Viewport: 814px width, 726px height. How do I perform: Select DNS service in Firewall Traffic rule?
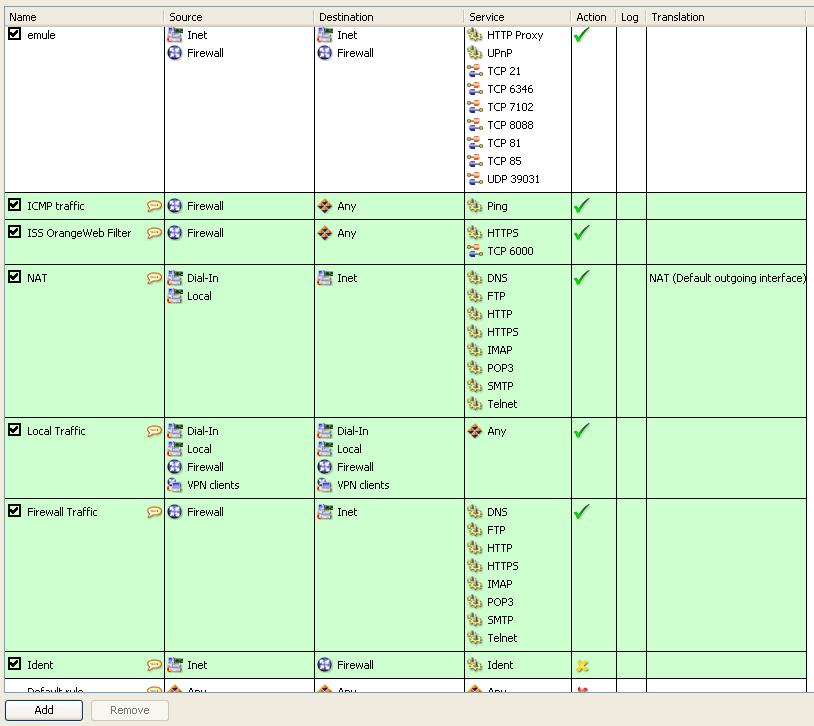pos(497,512)
